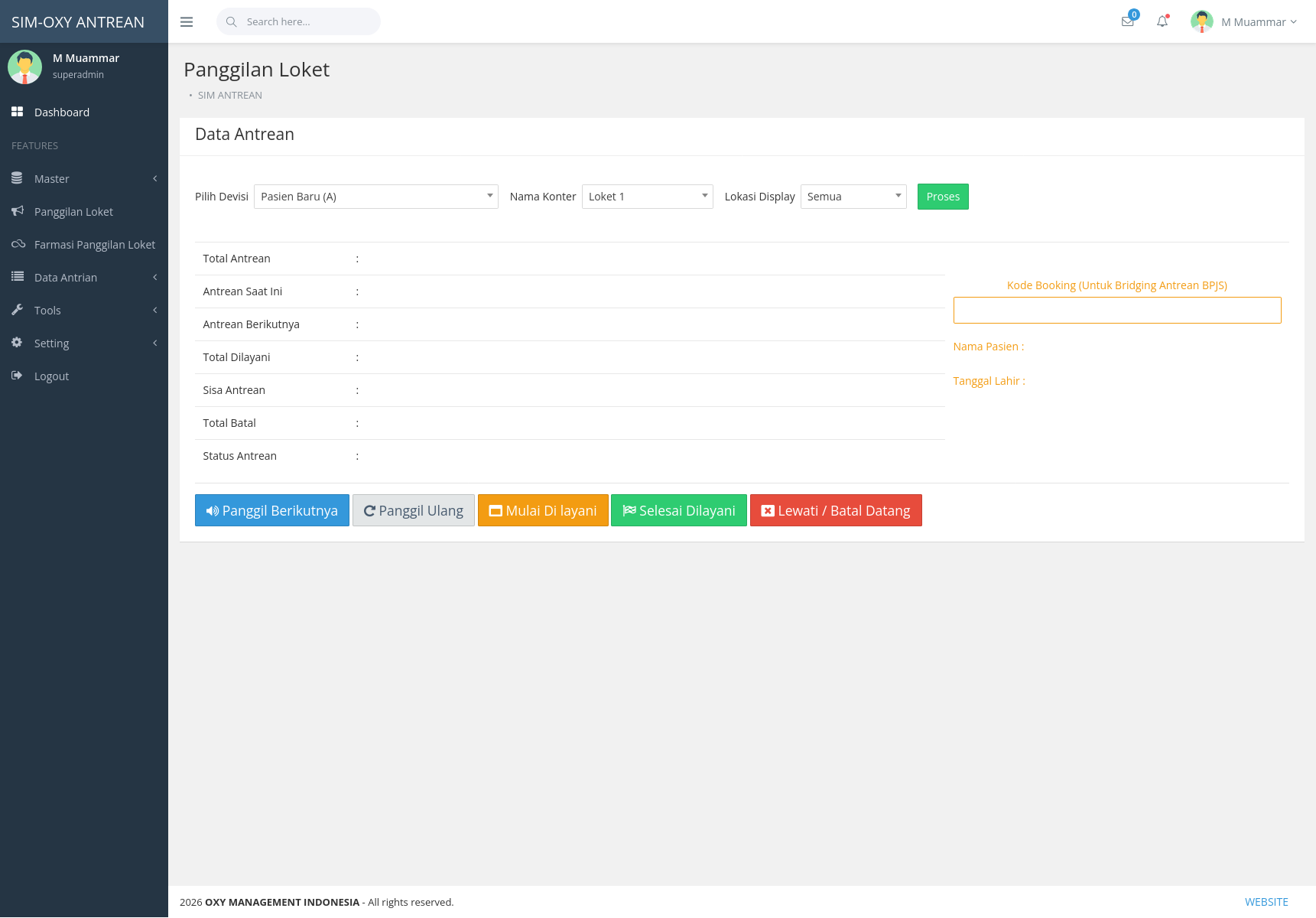The image size is (1316, 918).
Task: Click the magnifier icon in search box
Action: tap(231, 21)
